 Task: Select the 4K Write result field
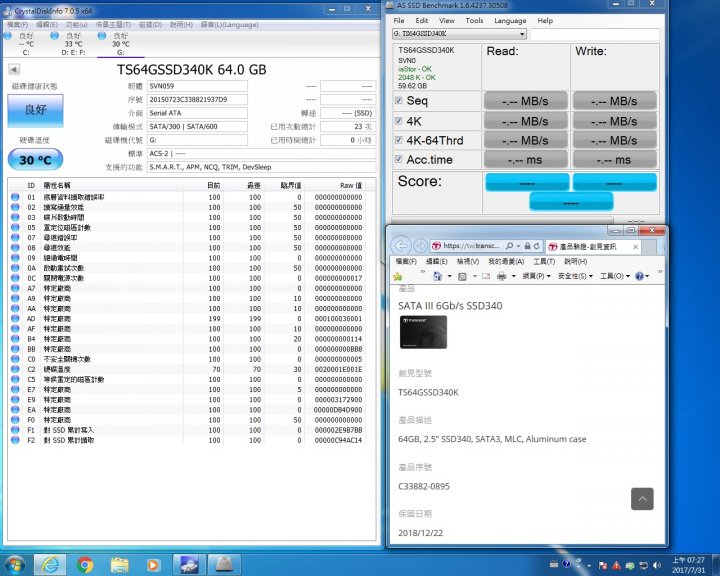click(x=614, y=121)
